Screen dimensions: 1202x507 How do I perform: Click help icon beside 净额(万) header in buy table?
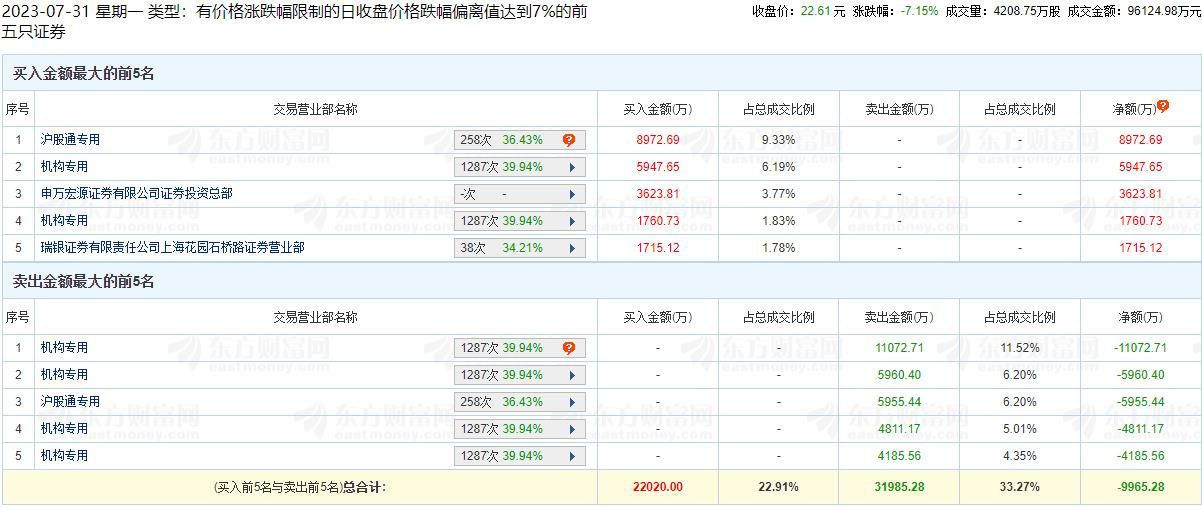pyautogui.click(x=1163, y=106)
